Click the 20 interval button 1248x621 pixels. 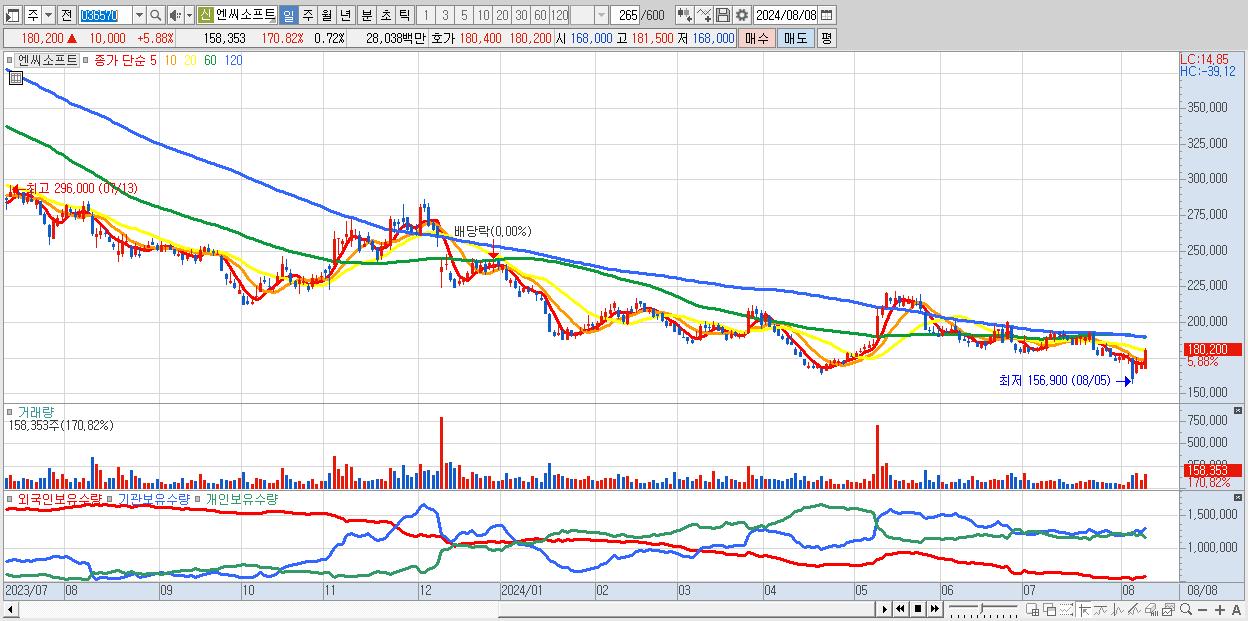[x=502, y=15]
